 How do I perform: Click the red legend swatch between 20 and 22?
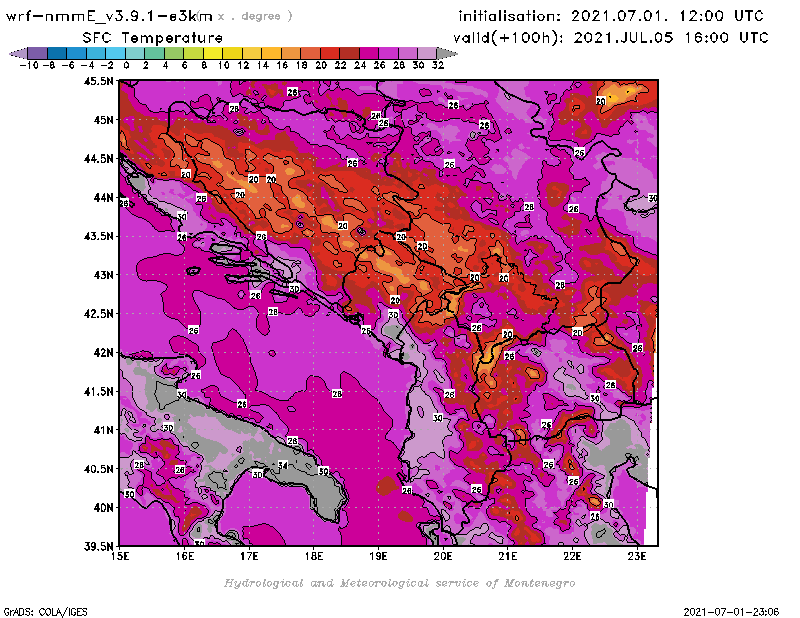click(x=331, y=53)
